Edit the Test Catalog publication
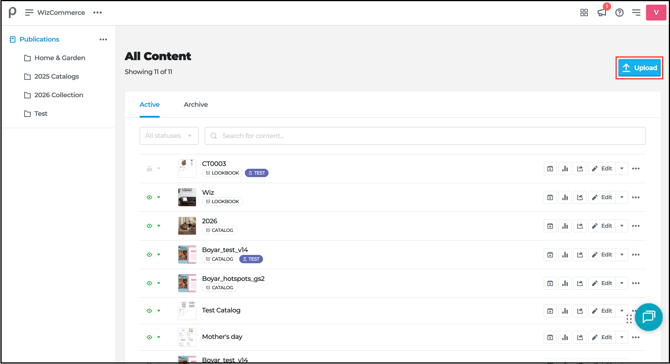670x364 pixels. (x=602, y=311)
